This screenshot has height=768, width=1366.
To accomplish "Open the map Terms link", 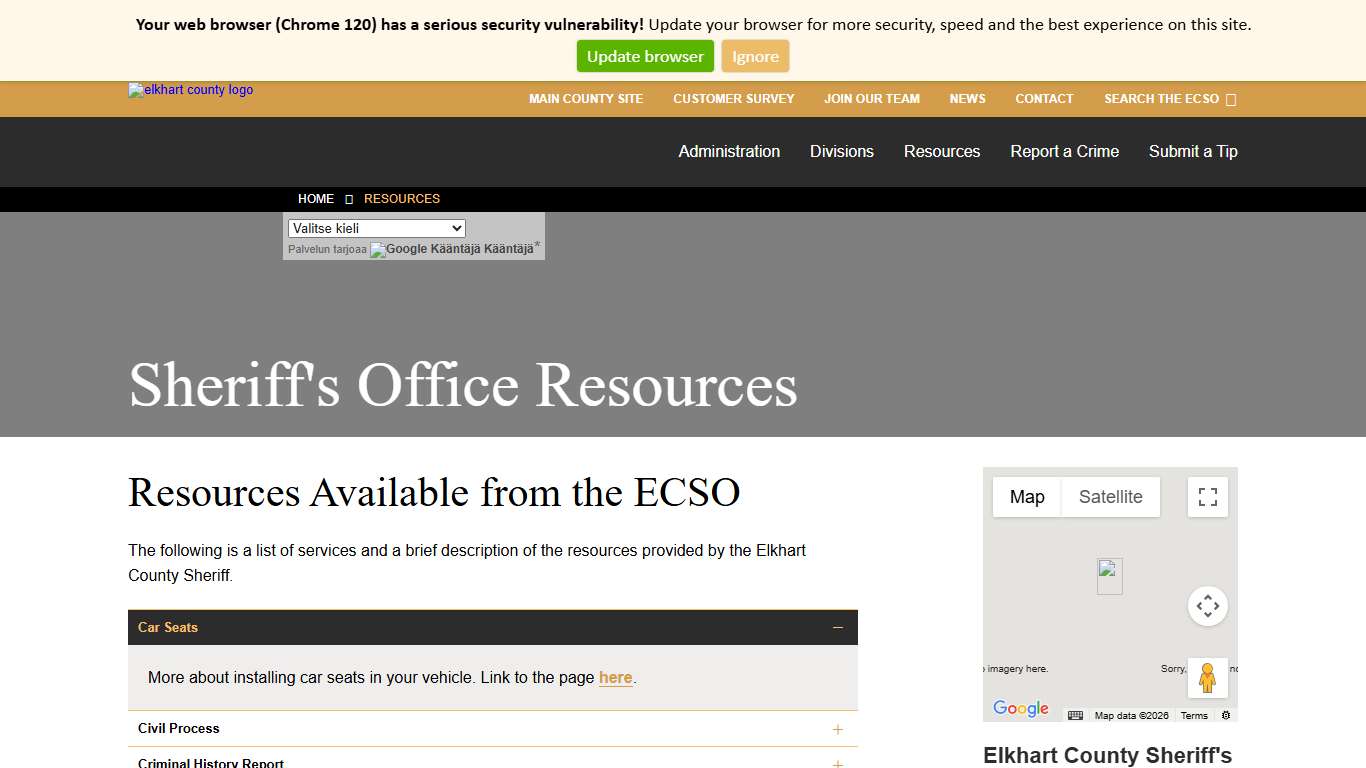I will [x=1194, y=715].
